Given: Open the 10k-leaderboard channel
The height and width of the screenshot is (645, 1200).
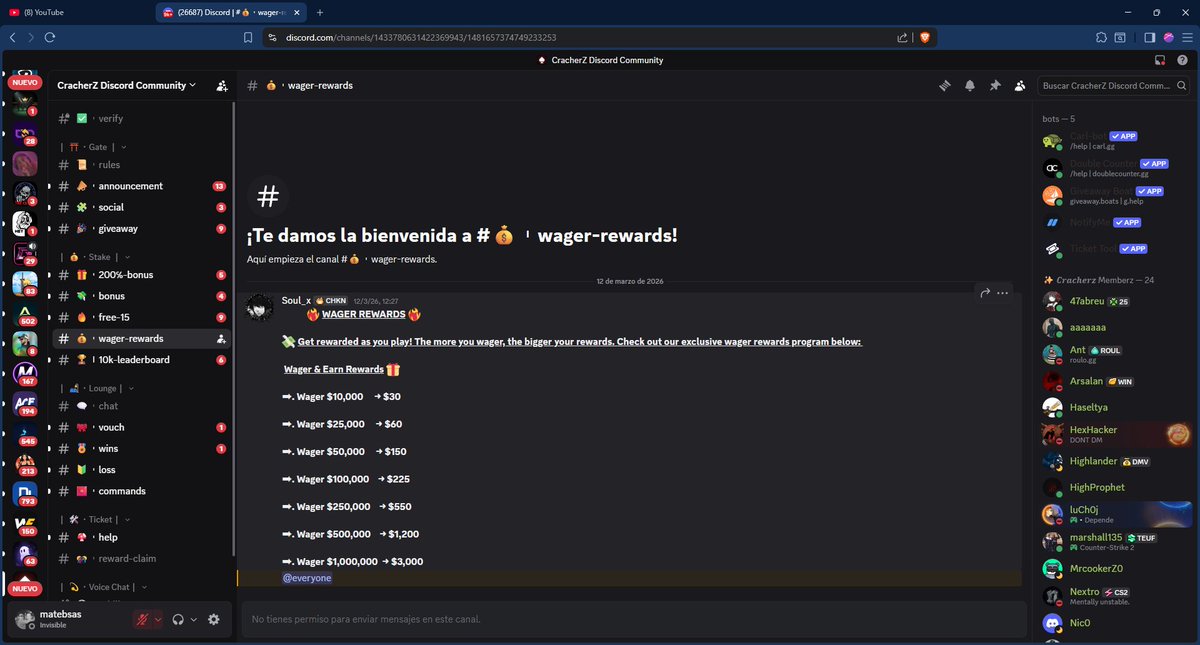Looking at the screenshot, I should tap(141, 360).
